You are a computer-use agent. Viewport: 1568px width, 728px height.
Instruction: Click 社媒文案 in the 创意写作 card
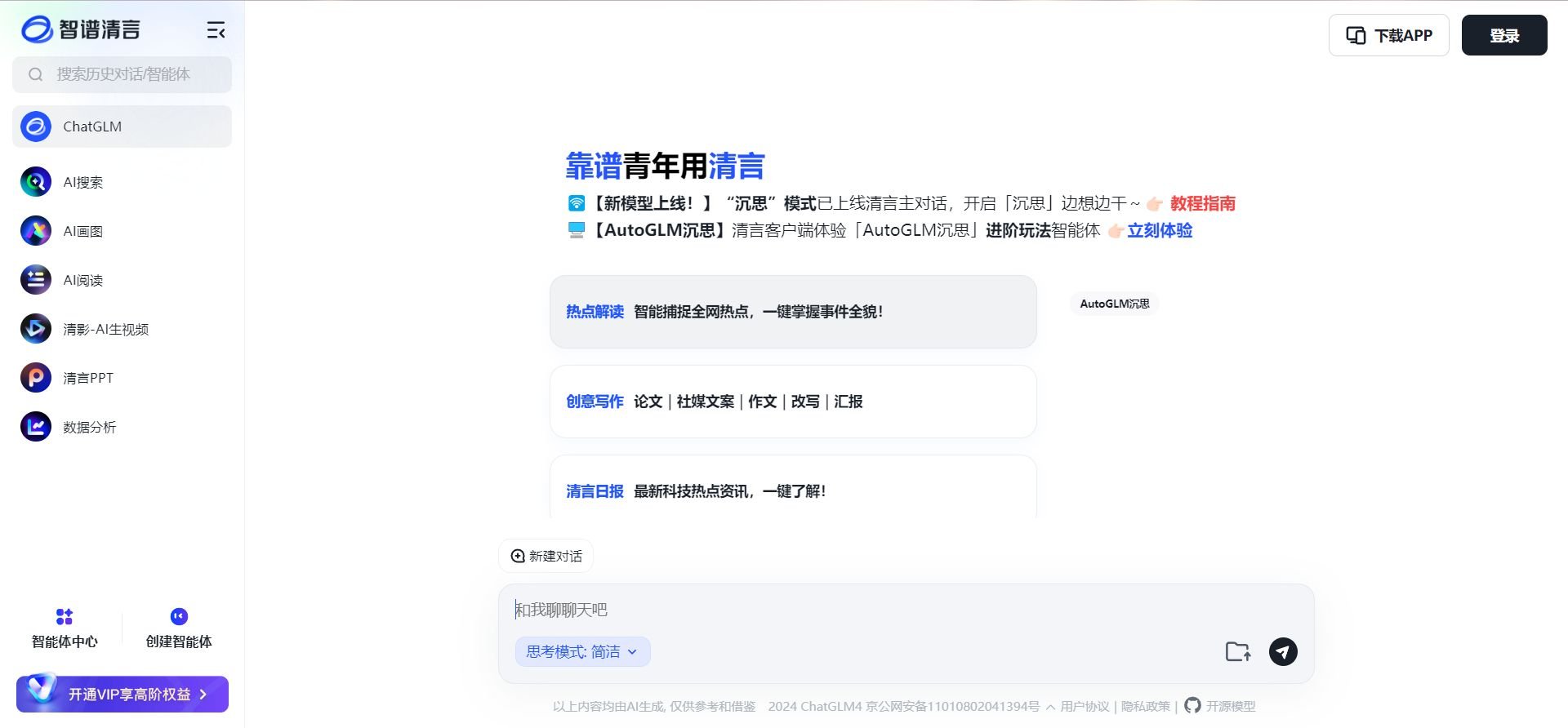706,402
